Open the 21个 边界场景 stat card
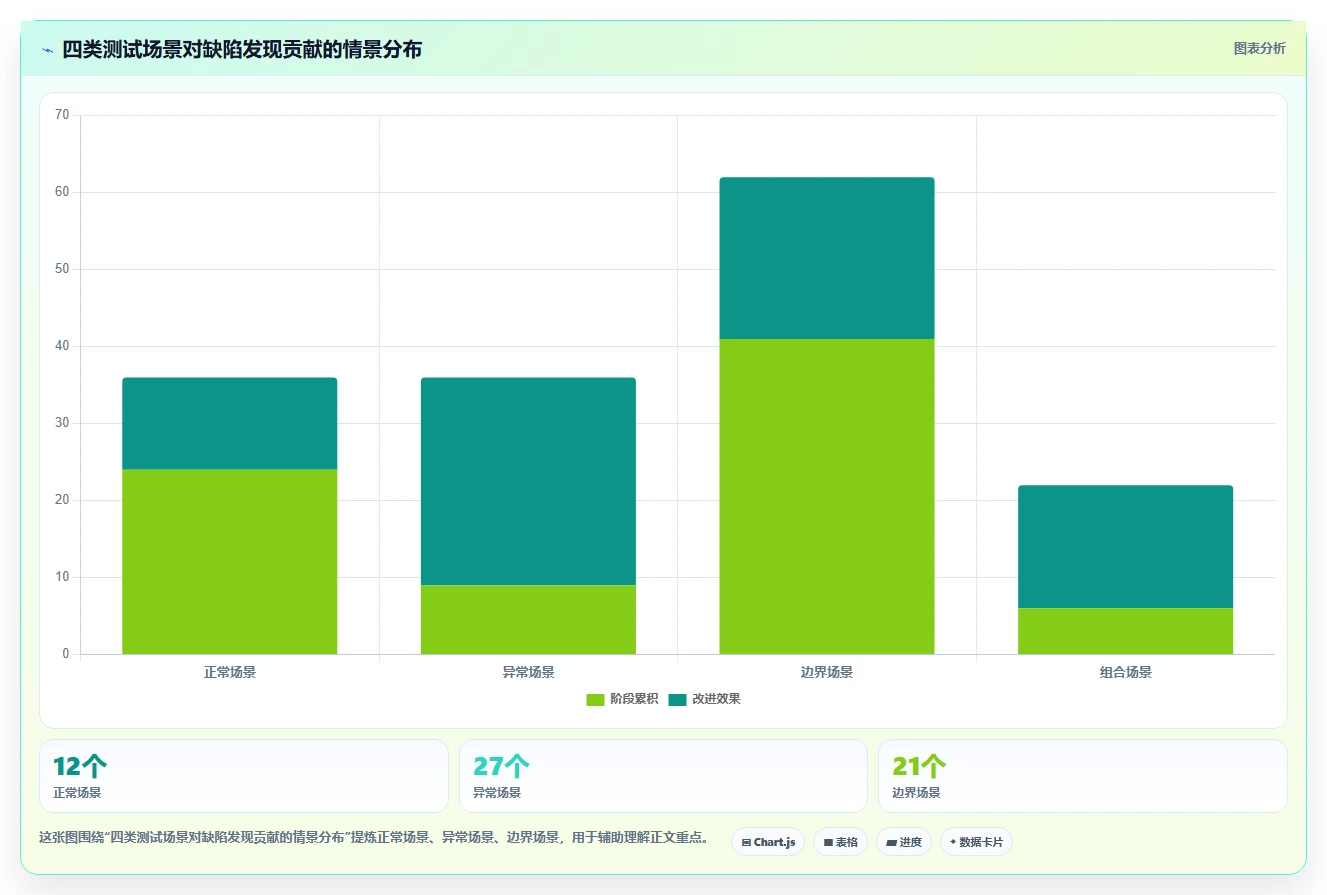This screenshot has height=895, width=1327. (1082, 776)
